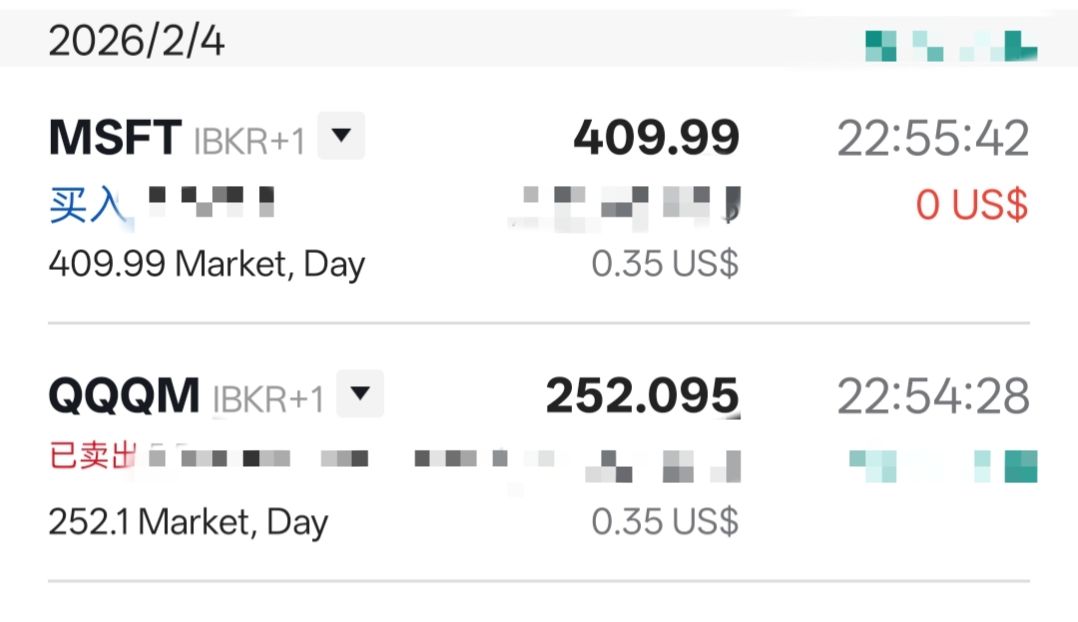Click the blurred green value in QQQM row
This screenshot has width=1078, height=622.
(x=942, y=466)
